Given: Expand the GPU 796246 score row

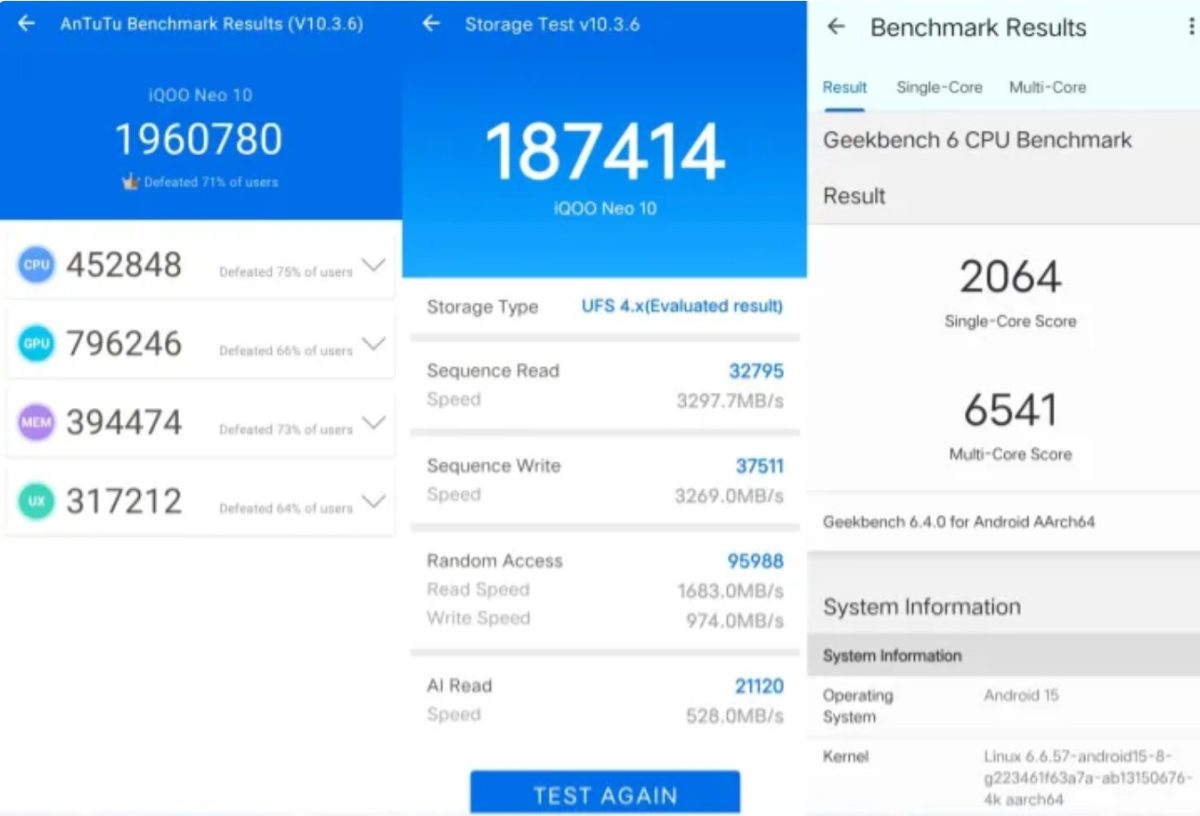Looking at the screenshot, I should pos(373,345).
